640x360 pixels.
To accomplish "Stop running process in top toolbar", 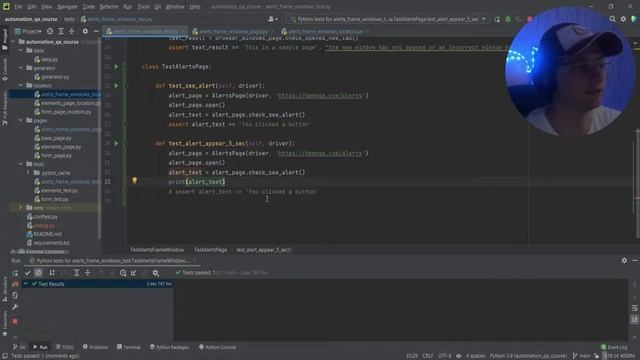I will point(530,19).
